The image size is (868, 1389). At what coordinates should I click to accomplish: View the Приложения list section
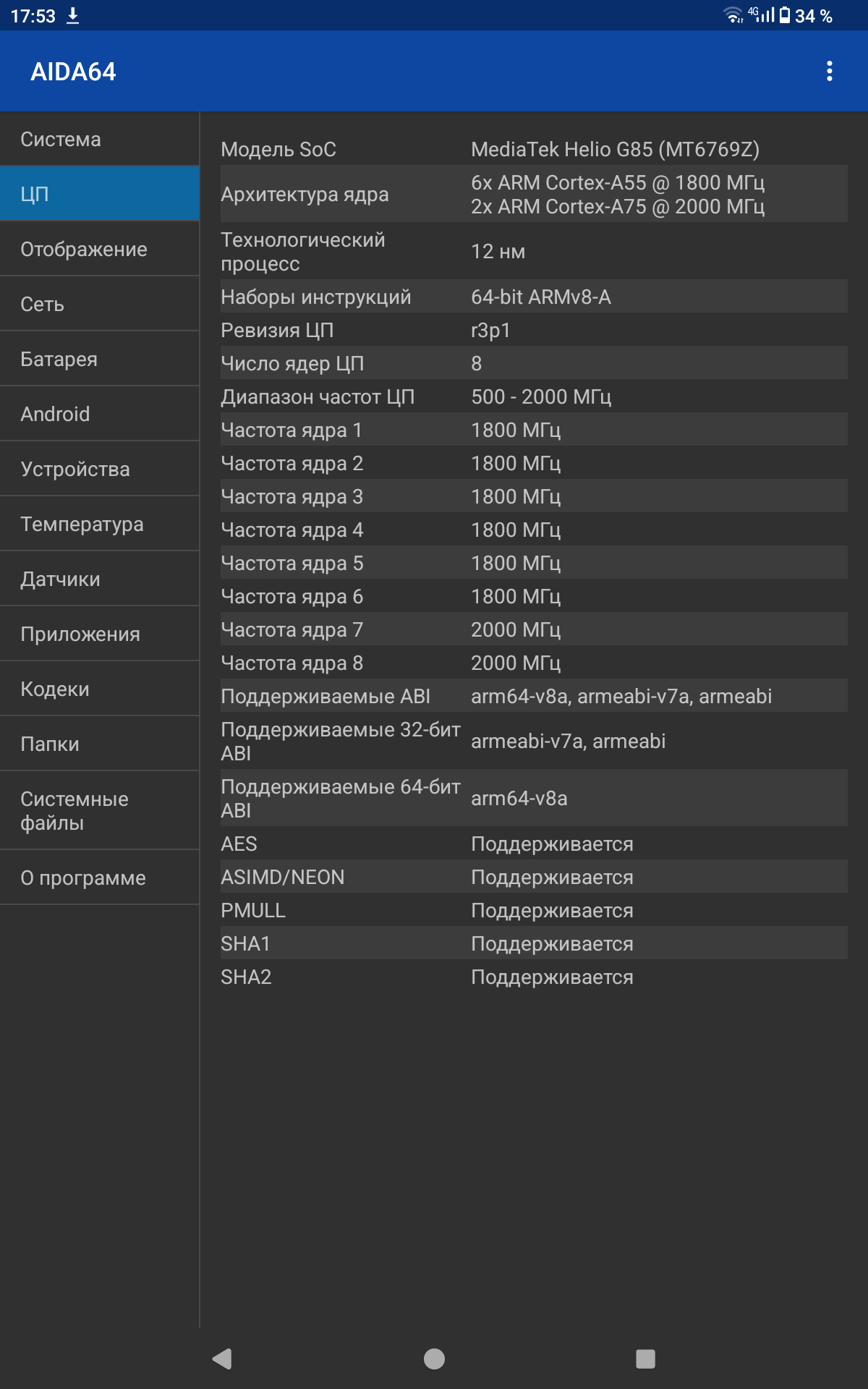(x=100, y=634)
